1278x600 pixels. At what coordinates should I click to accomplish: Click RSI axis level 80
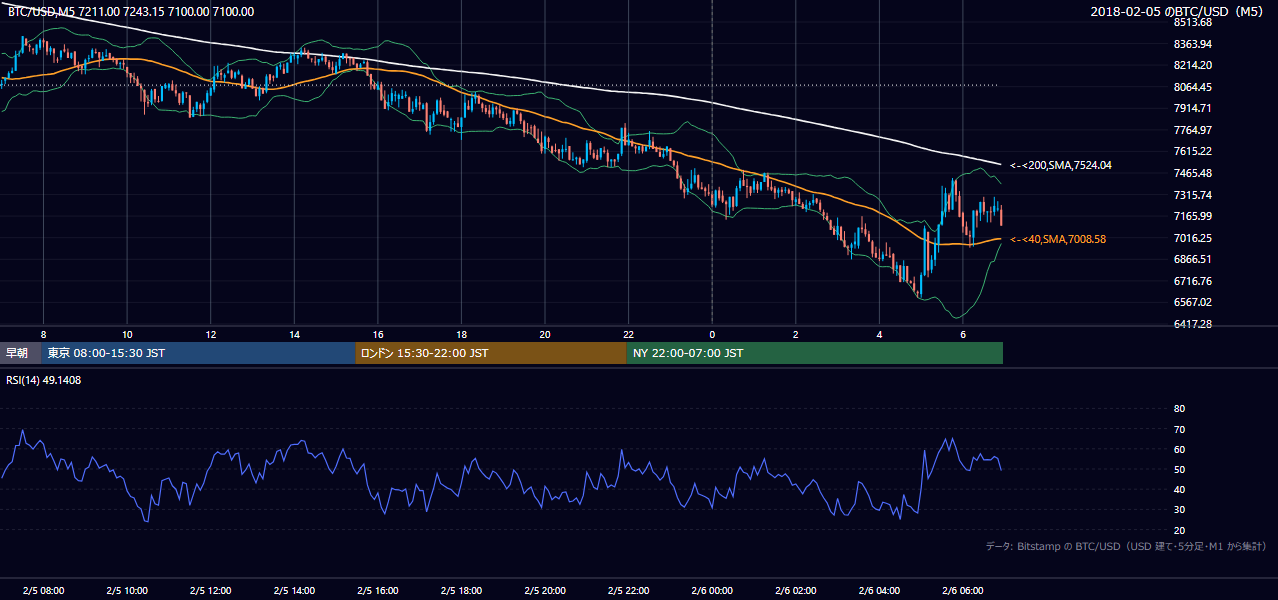[x=1179, y=409]
